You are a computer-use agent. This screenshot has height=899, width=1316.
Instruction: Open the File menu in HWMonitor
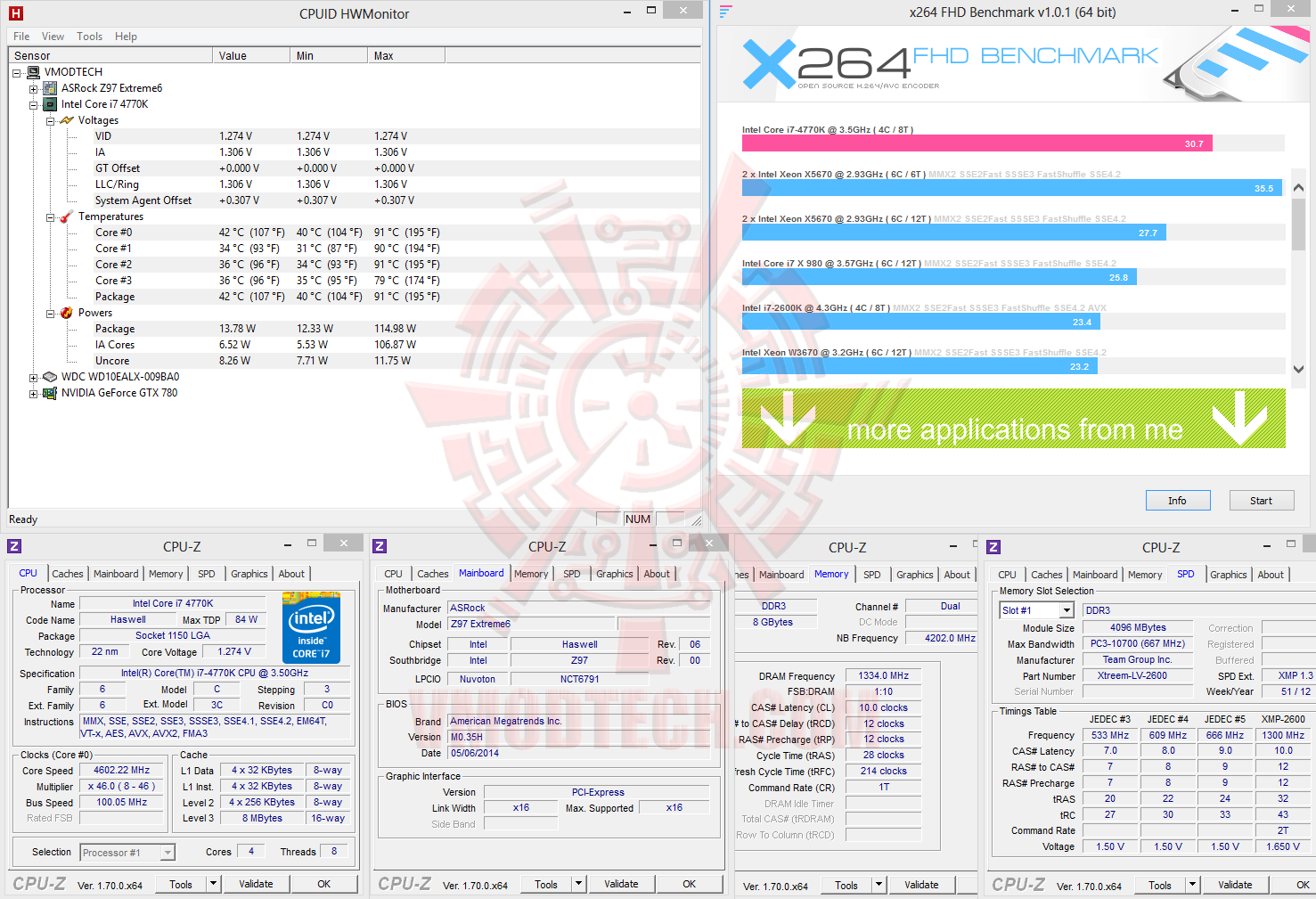(x=21, y=37)
